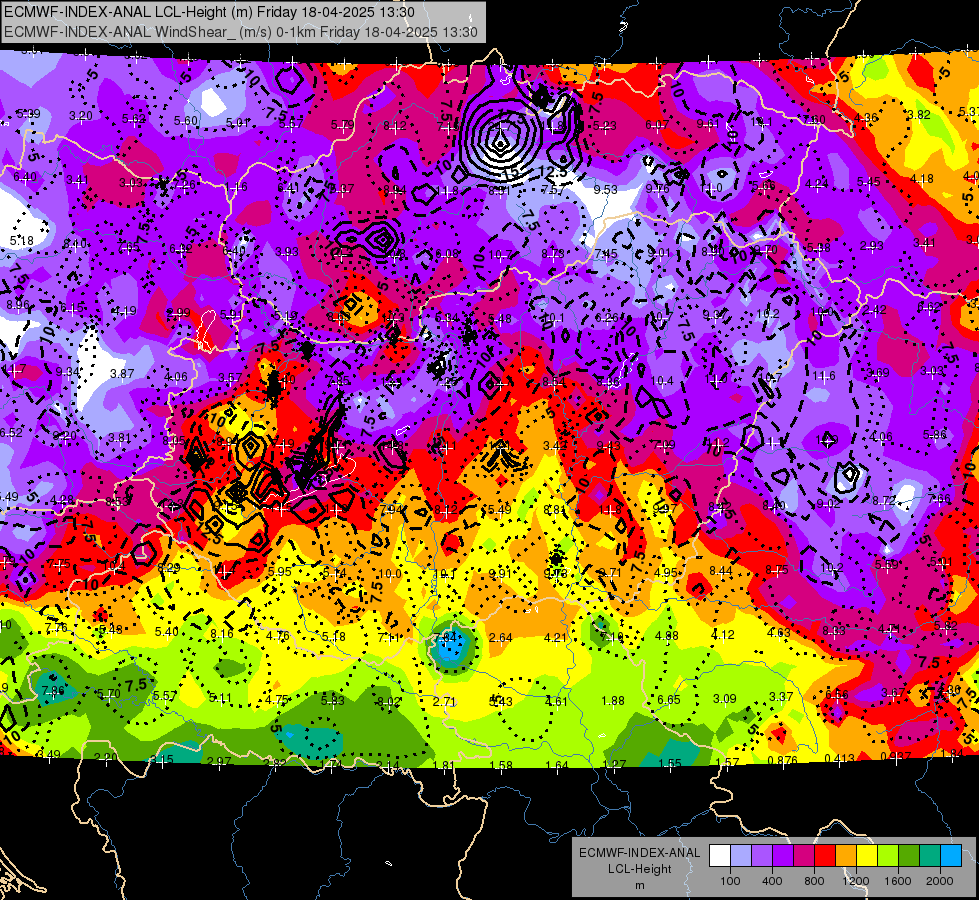Viewport: 979px width, 900px height.
Task: Click the shear value '5.11'
Action: click(x=220, y=698)
